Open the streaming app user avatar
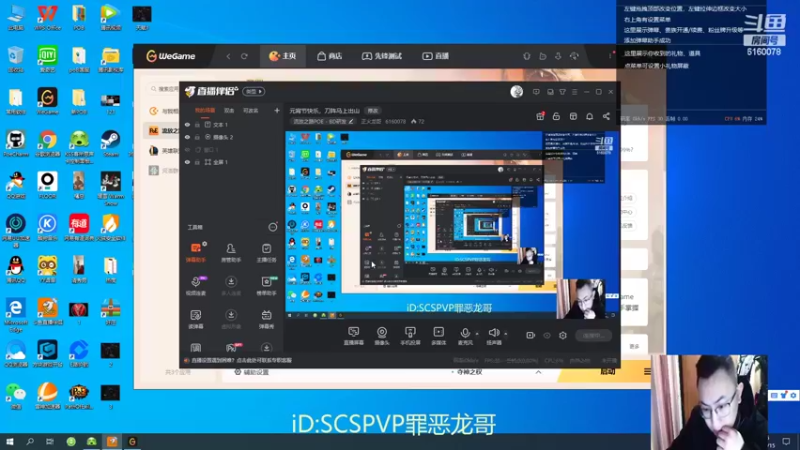The image size is (800, 450). pyautogui.click(x=516, y=92)
